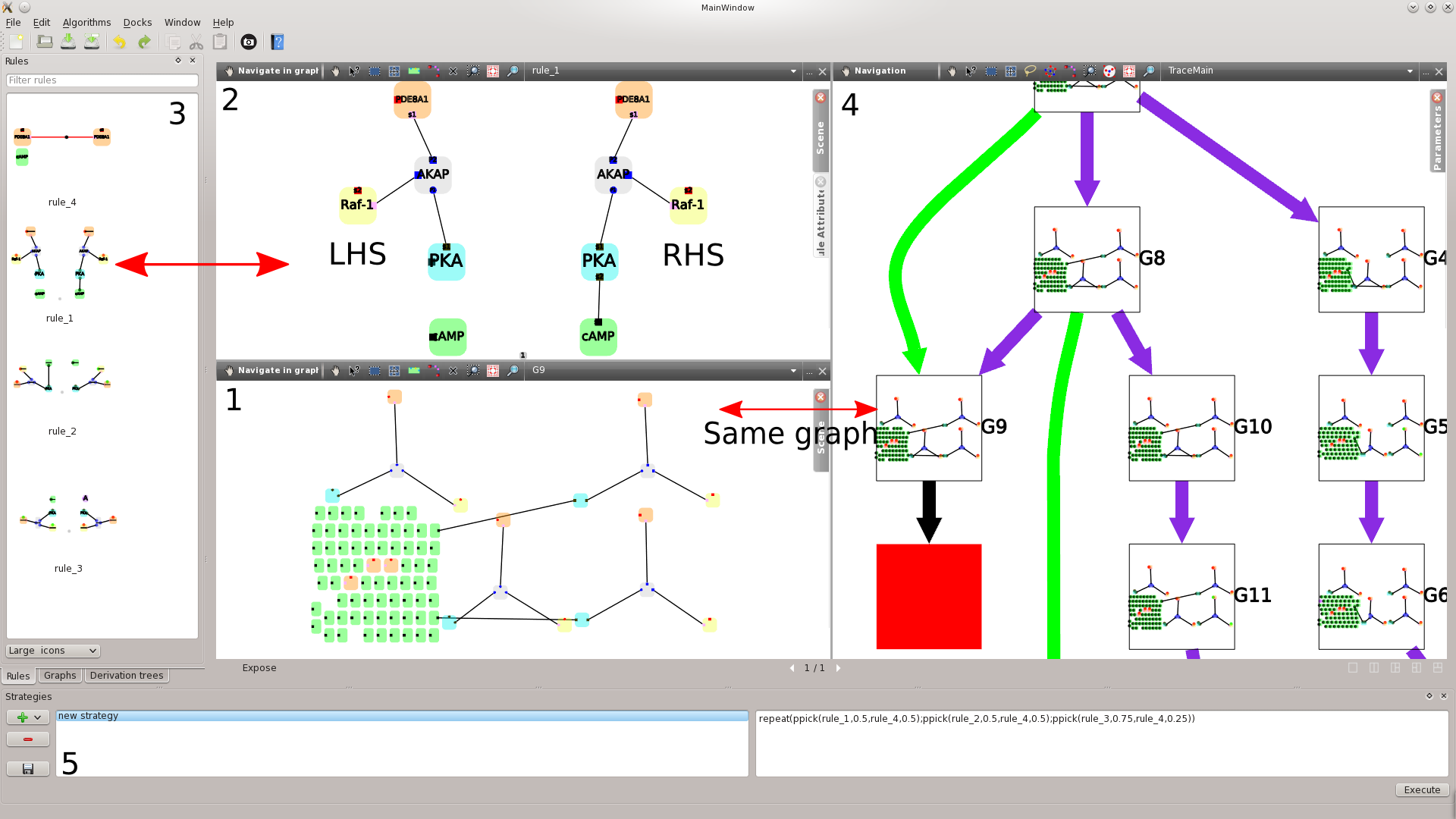
Task: Click the Execute button
Action: click(1421, 789)
